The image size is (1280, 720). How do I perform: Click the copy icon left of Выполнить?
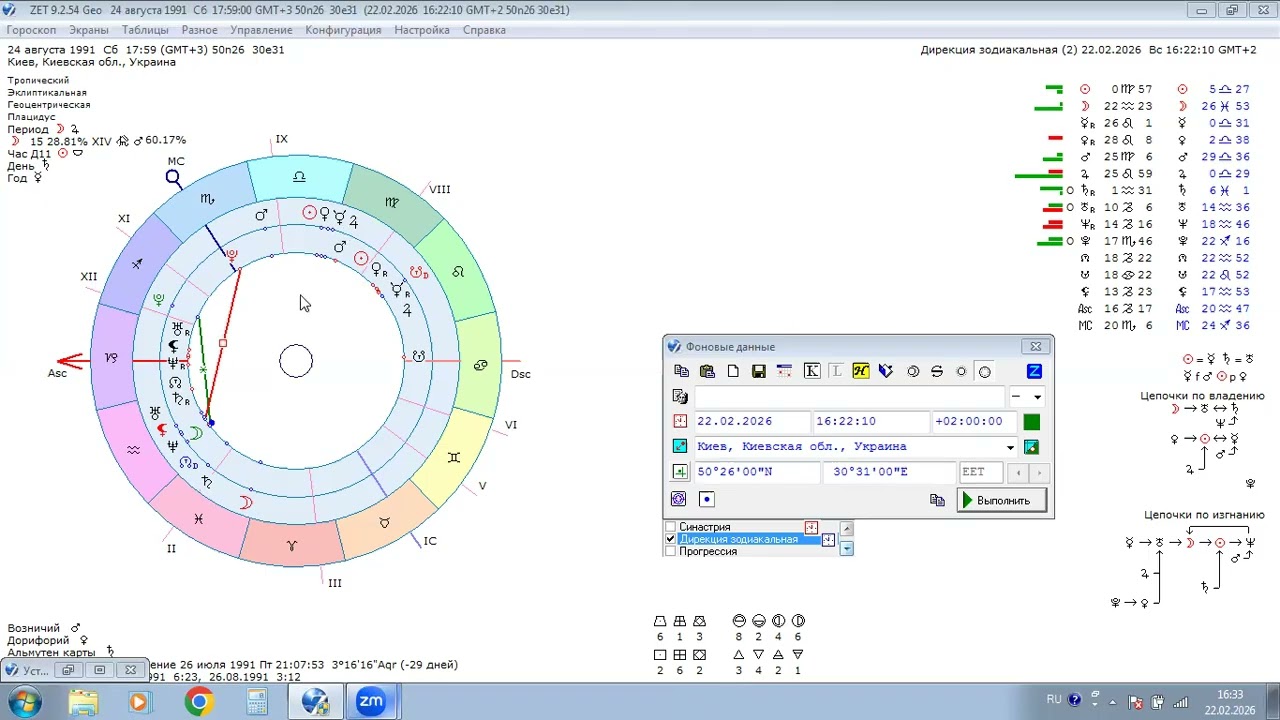(937, 500)
